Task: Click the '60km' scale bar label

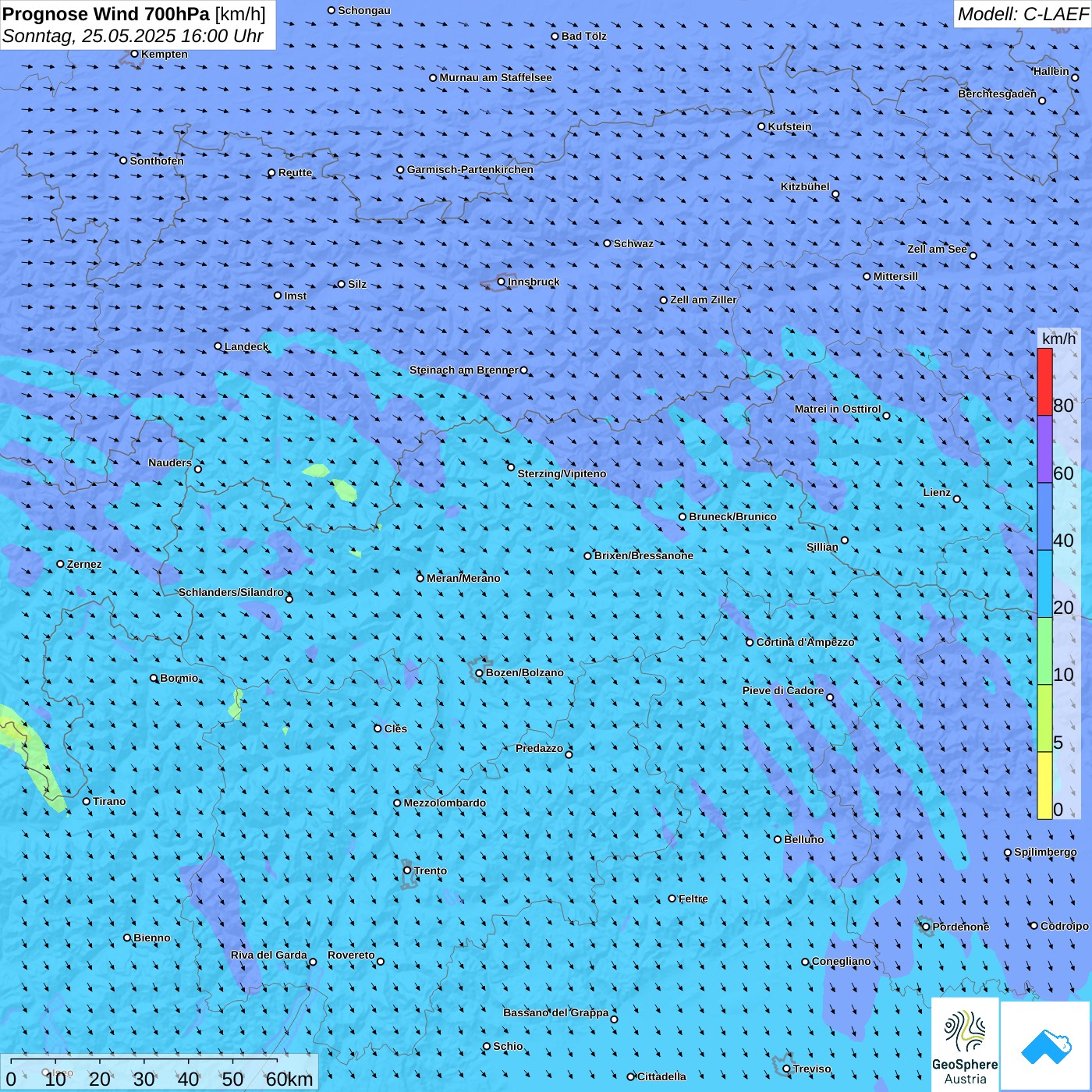Action: [289, 1079]
